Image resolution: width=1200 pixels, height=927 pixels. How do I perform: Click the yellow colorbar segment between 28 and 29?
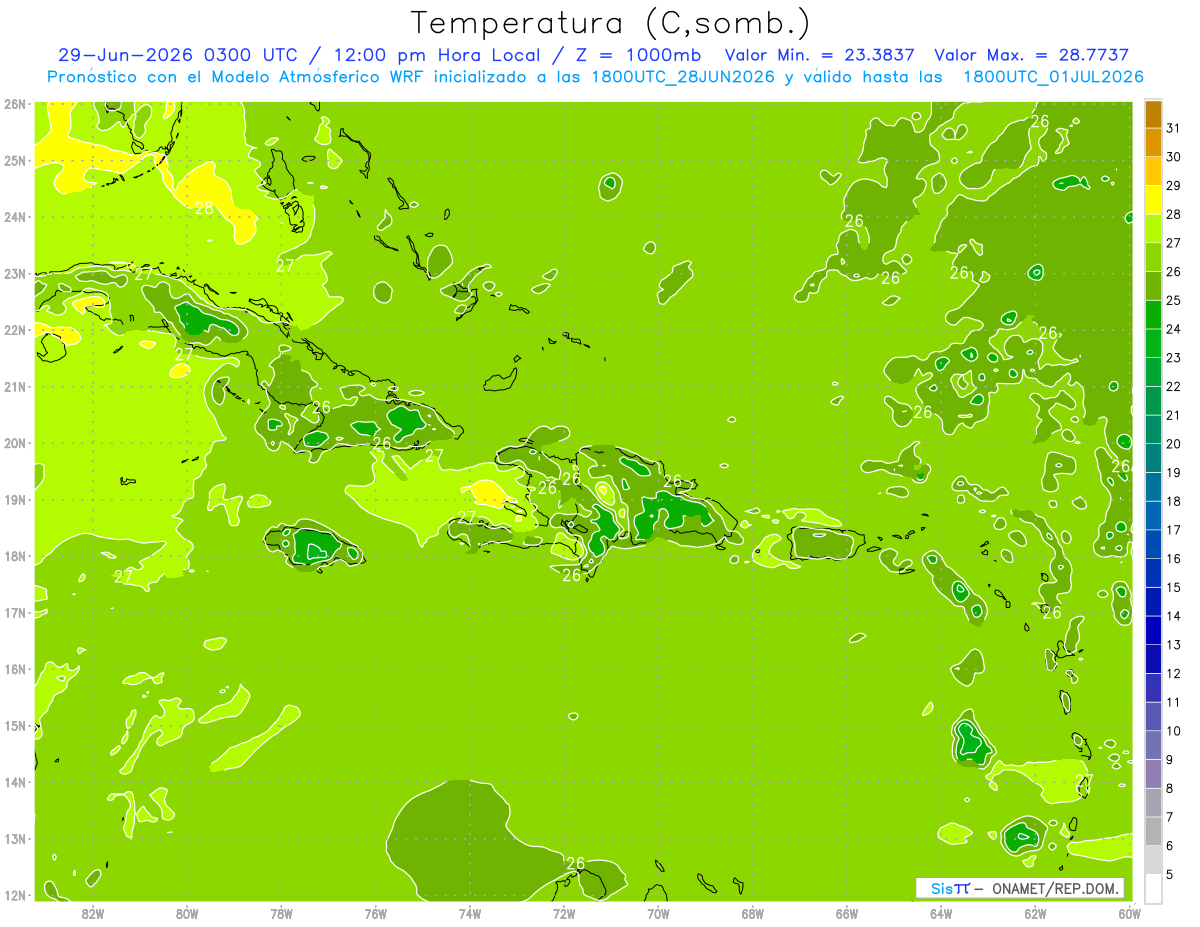click(x=1153, y=200)
